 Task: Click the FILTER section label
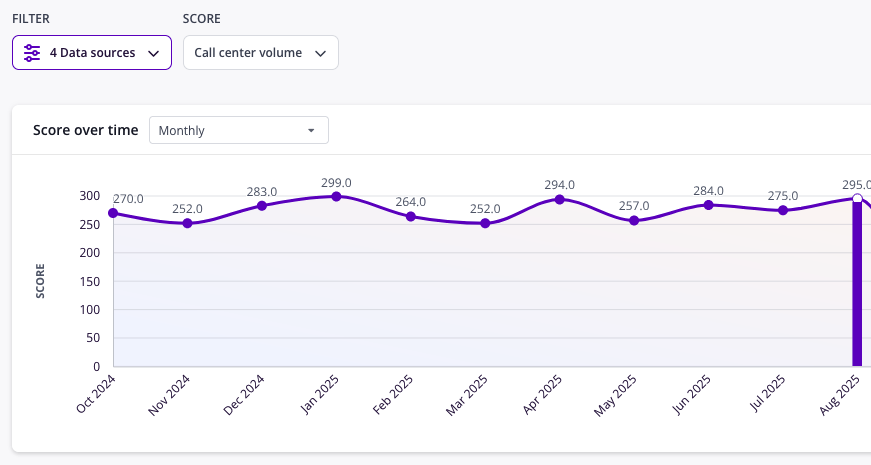click(31, 19)
